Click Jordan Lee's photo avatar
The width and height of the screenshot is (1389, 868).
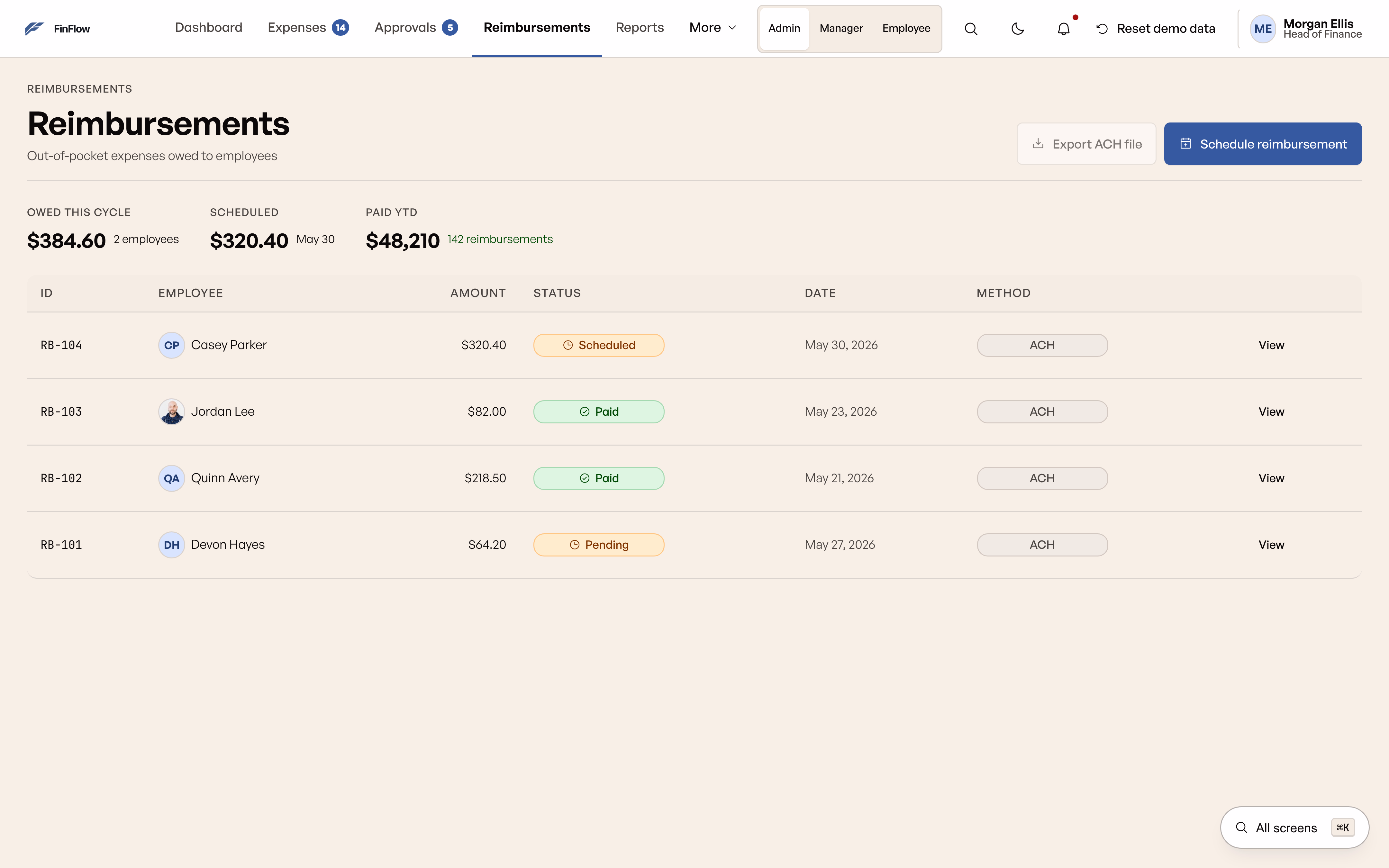point(172,411)
